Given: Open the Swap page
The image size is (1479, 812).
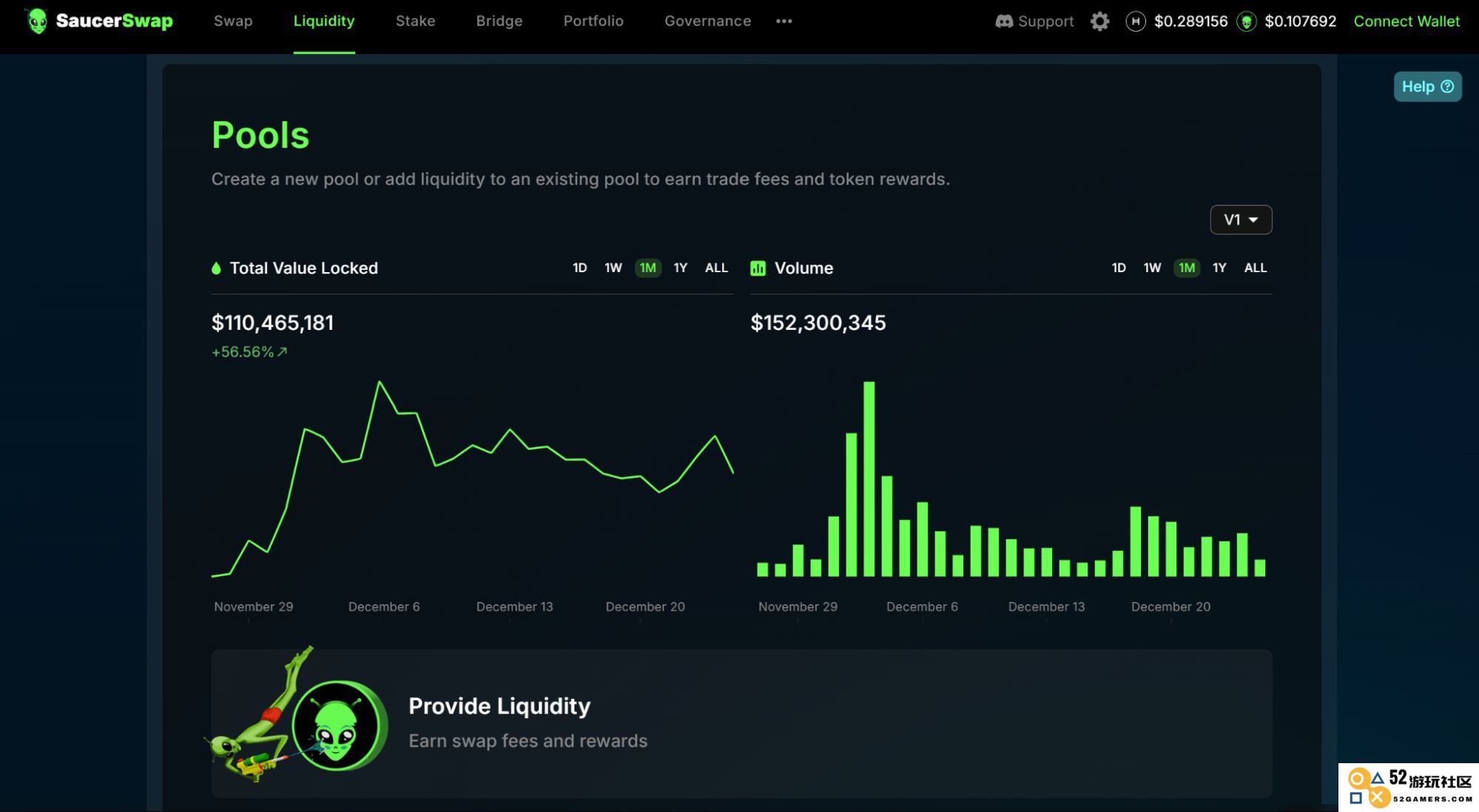Looking at the screenshot, I should 233,21.
